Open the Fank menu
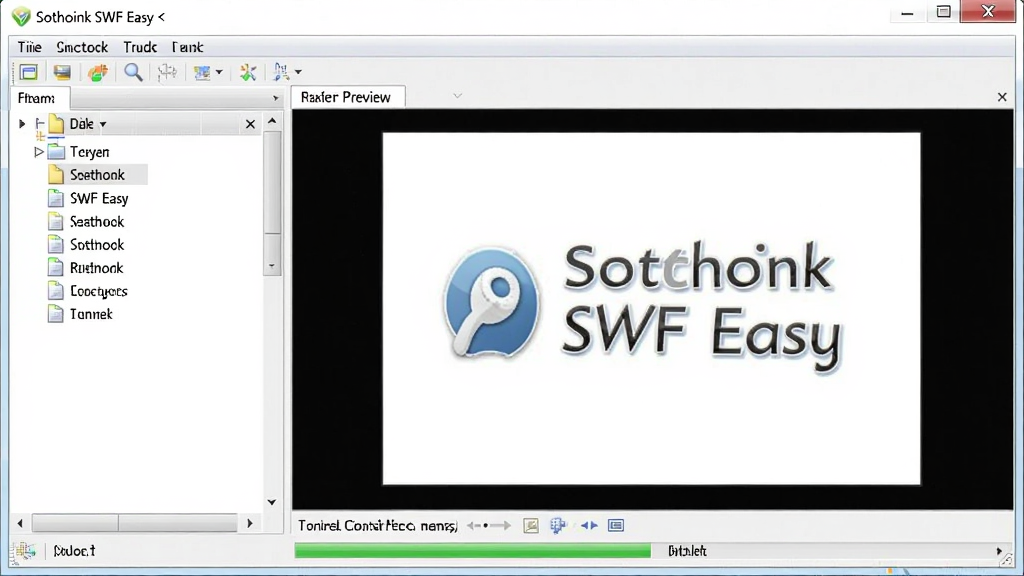1024x576 pixels. pyautogui.click(x=187, y=47)
